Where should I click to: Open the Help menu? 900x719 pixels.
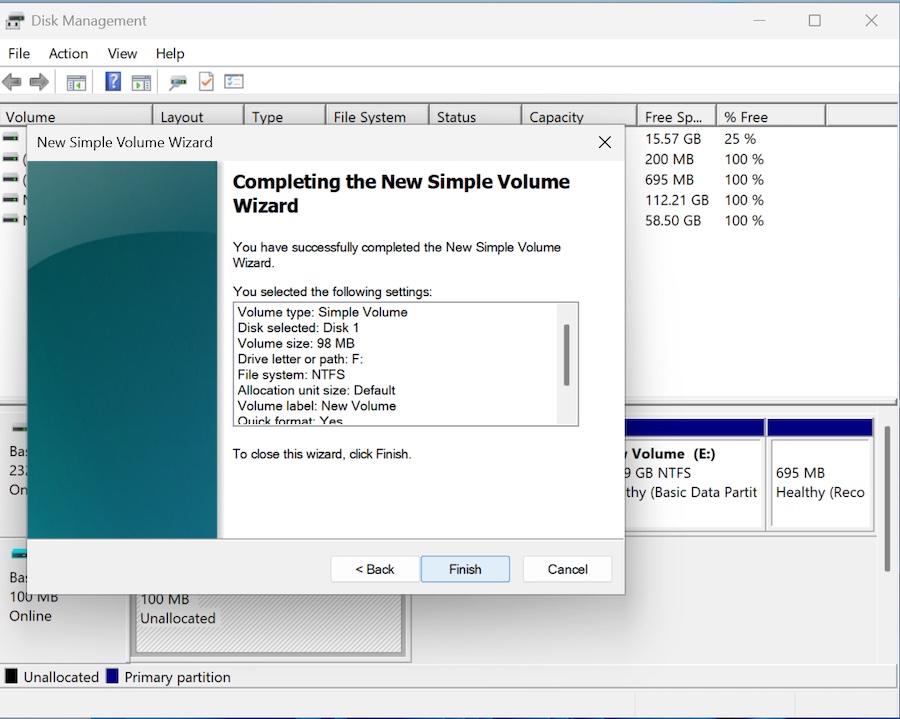170,54
